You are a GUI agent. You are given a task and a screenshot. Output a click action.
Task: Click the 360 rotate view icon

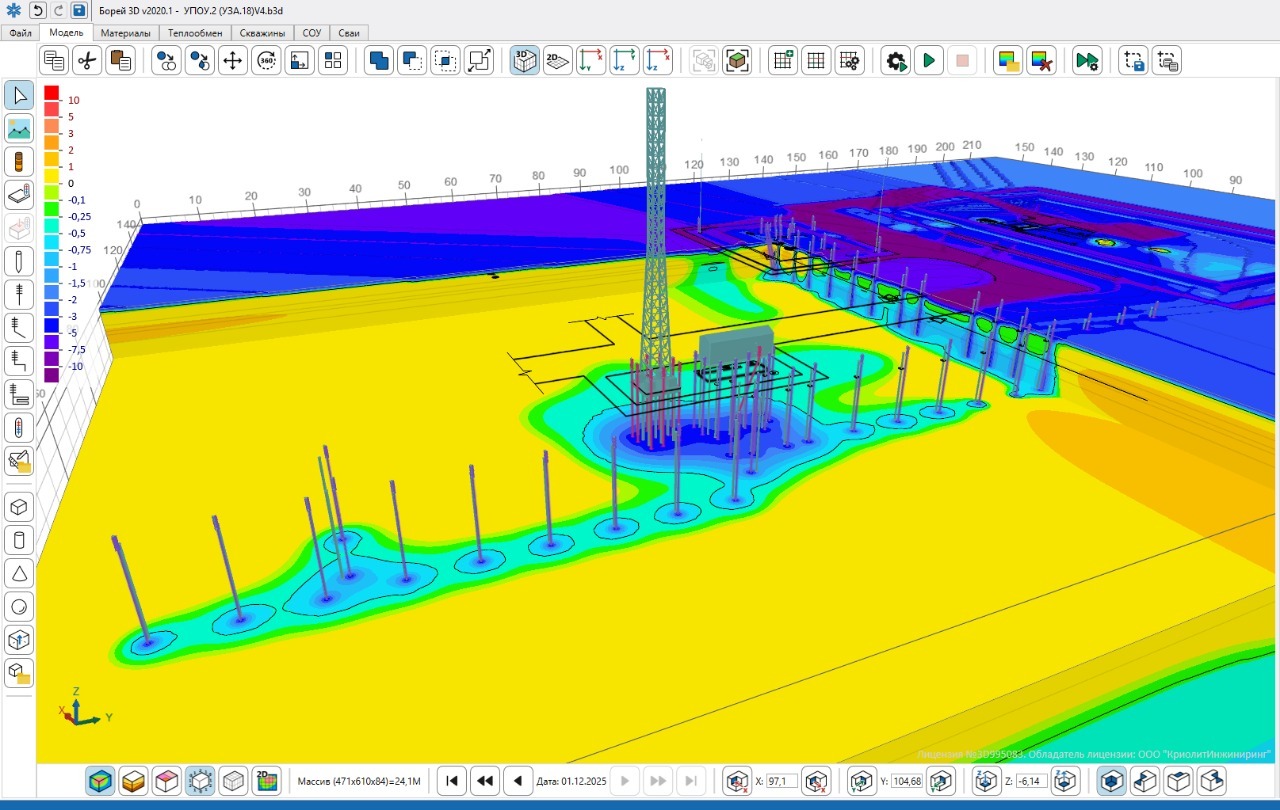[x=266, y=61]
